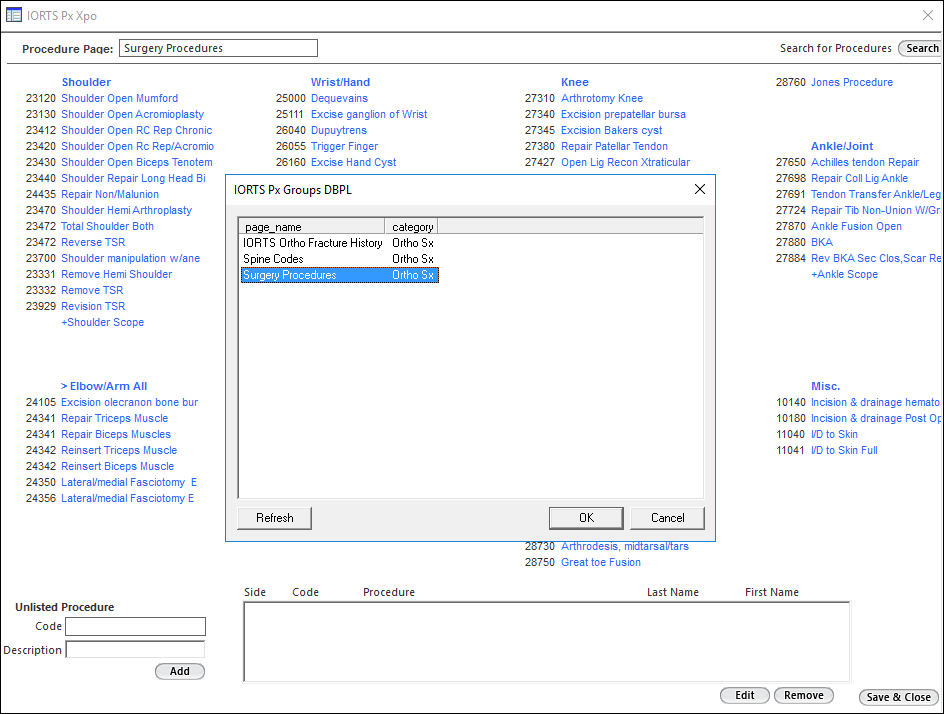Select Excision prepatellar bursa procedure
944x714 pixels.
(x=623, y=114)
